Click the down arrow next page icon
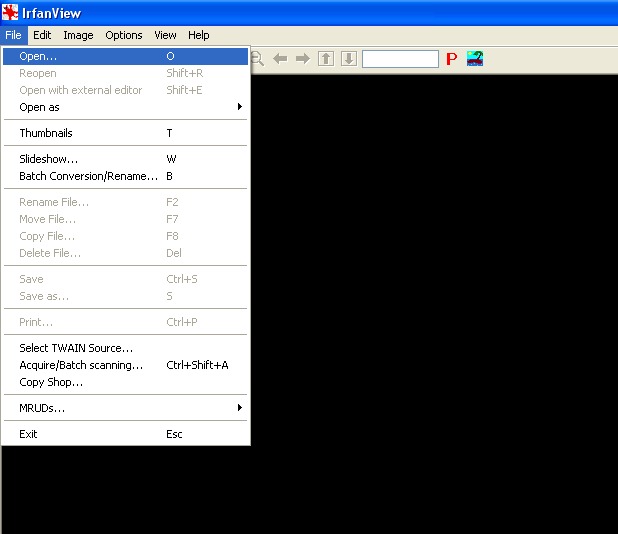The image size is (618, 534). pyautogui.click(x=349, y=59)
